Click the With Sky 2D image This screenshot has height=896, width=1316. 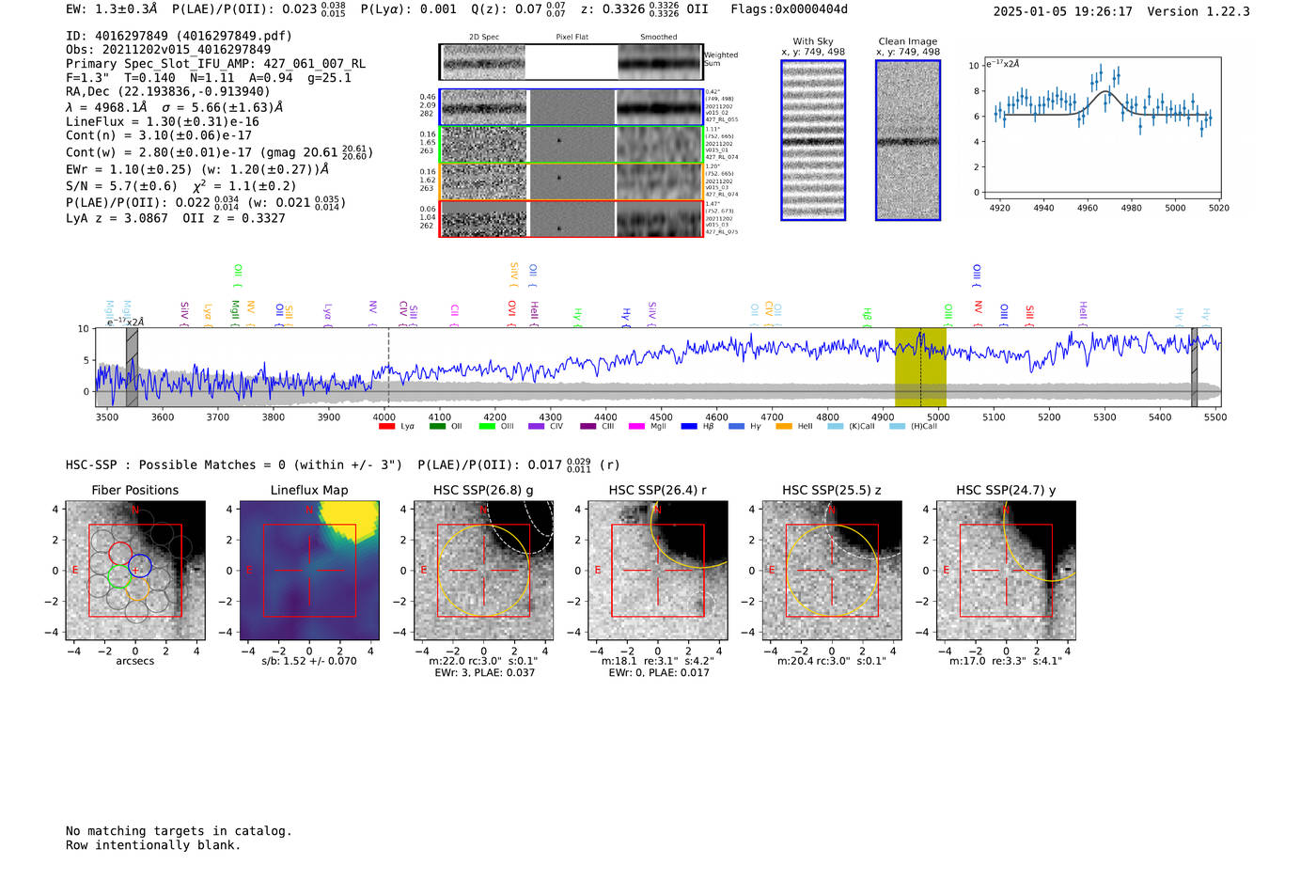click(813, 140)
